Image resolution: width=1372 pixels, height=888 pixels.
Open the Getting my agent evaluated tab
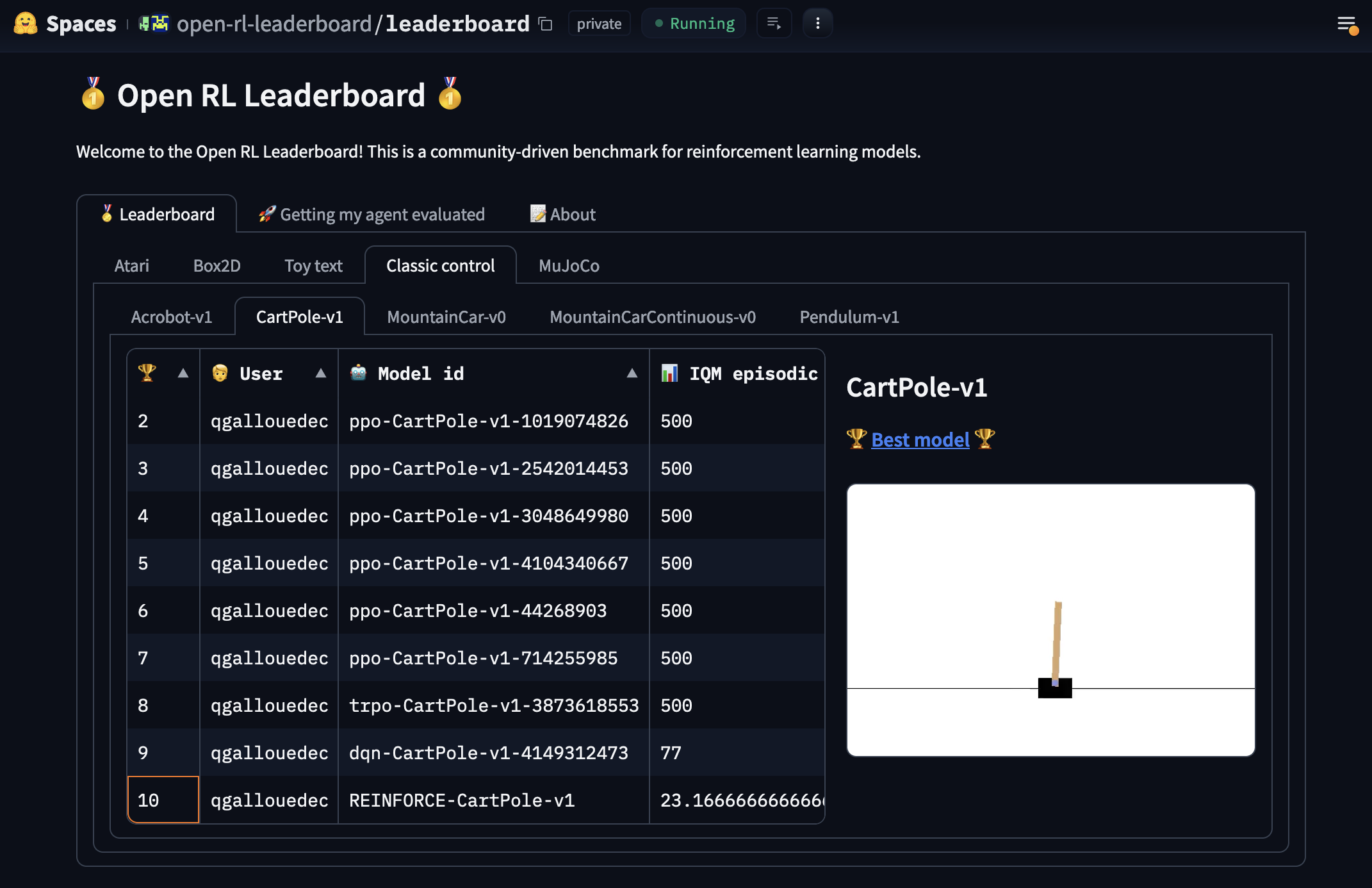(372, 214)
